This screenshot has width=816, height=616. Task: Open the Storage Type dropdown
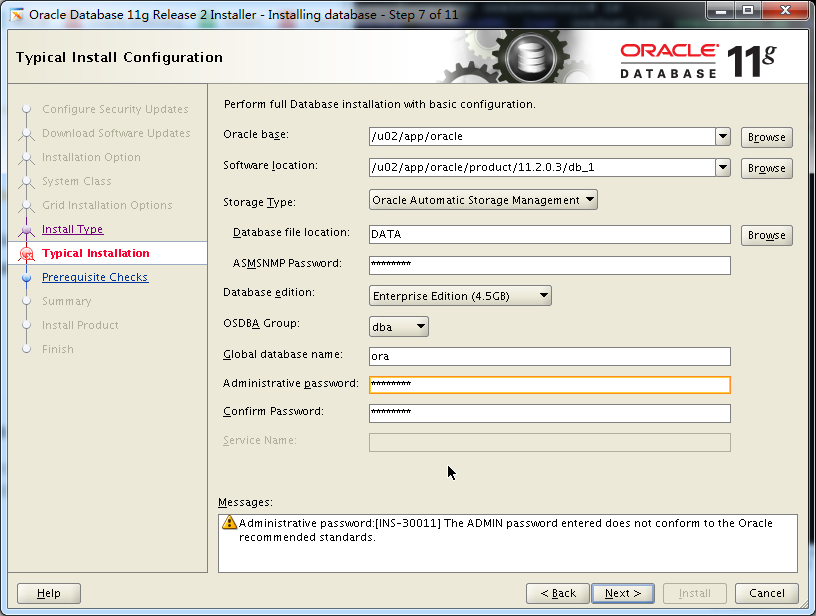click(x=483, y=200)
